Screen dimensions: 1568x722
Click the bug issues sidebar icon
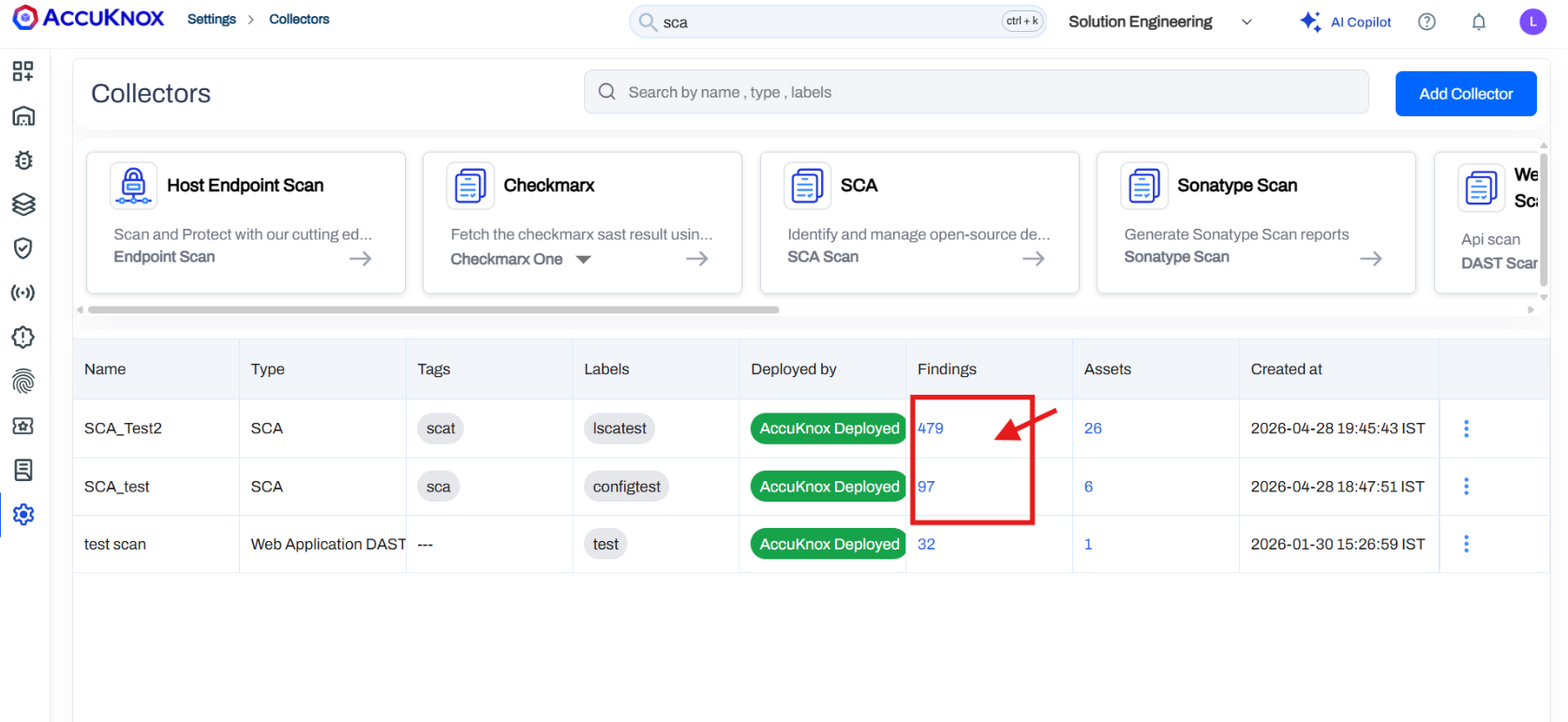23,160
